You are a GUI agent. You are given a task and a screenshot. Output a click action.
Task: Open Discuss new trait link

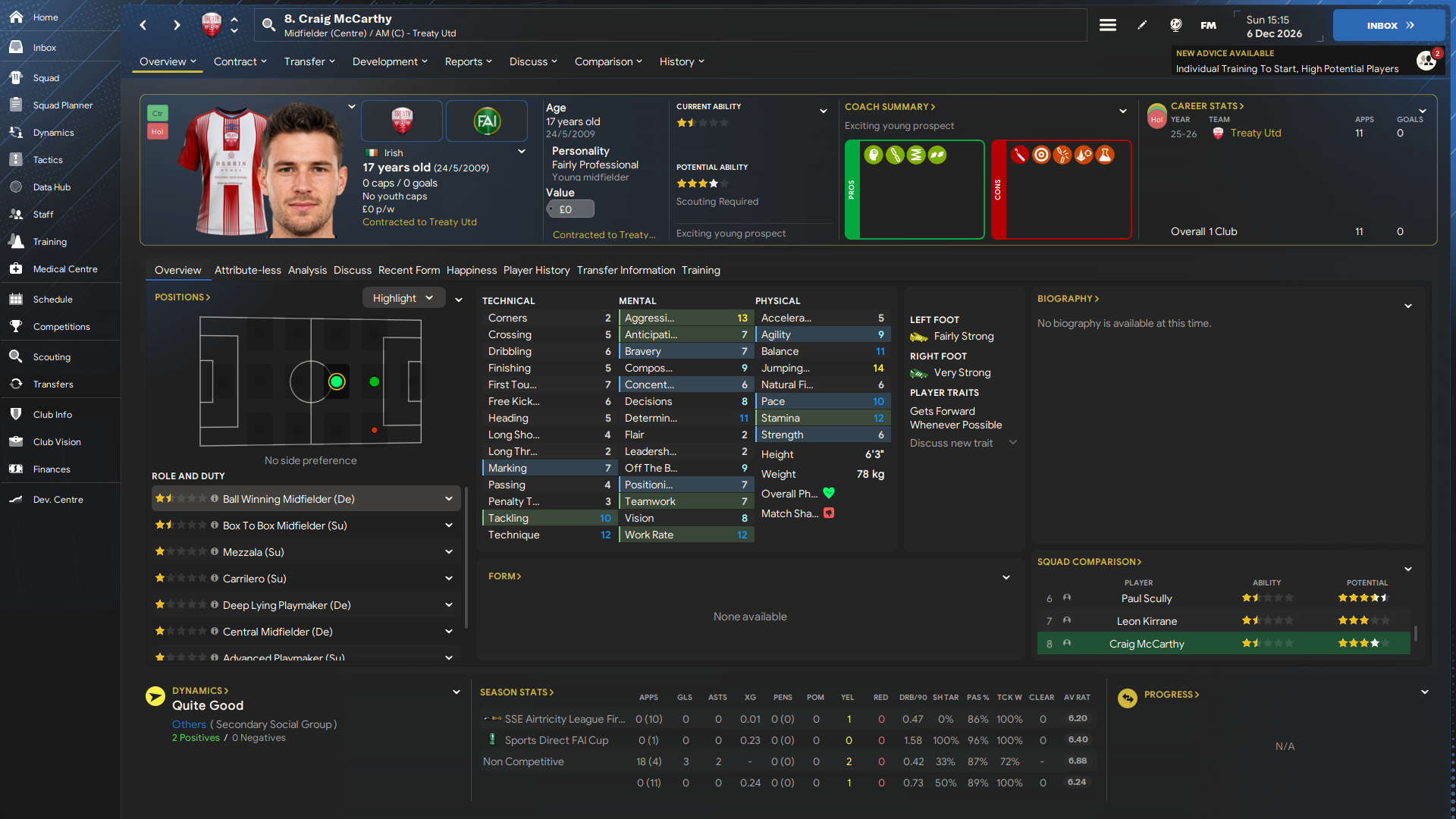click(951, 443)
